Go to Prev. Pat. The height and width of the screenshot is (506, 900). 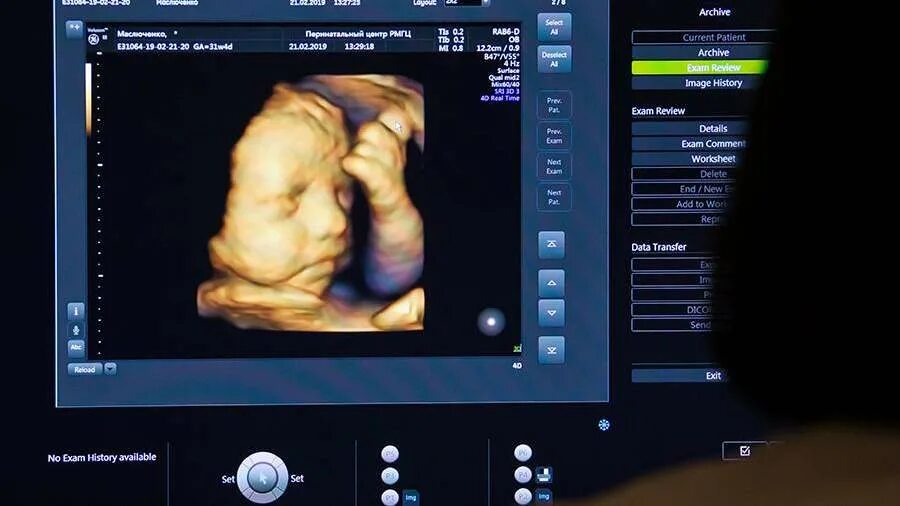(x=554, y=105)
